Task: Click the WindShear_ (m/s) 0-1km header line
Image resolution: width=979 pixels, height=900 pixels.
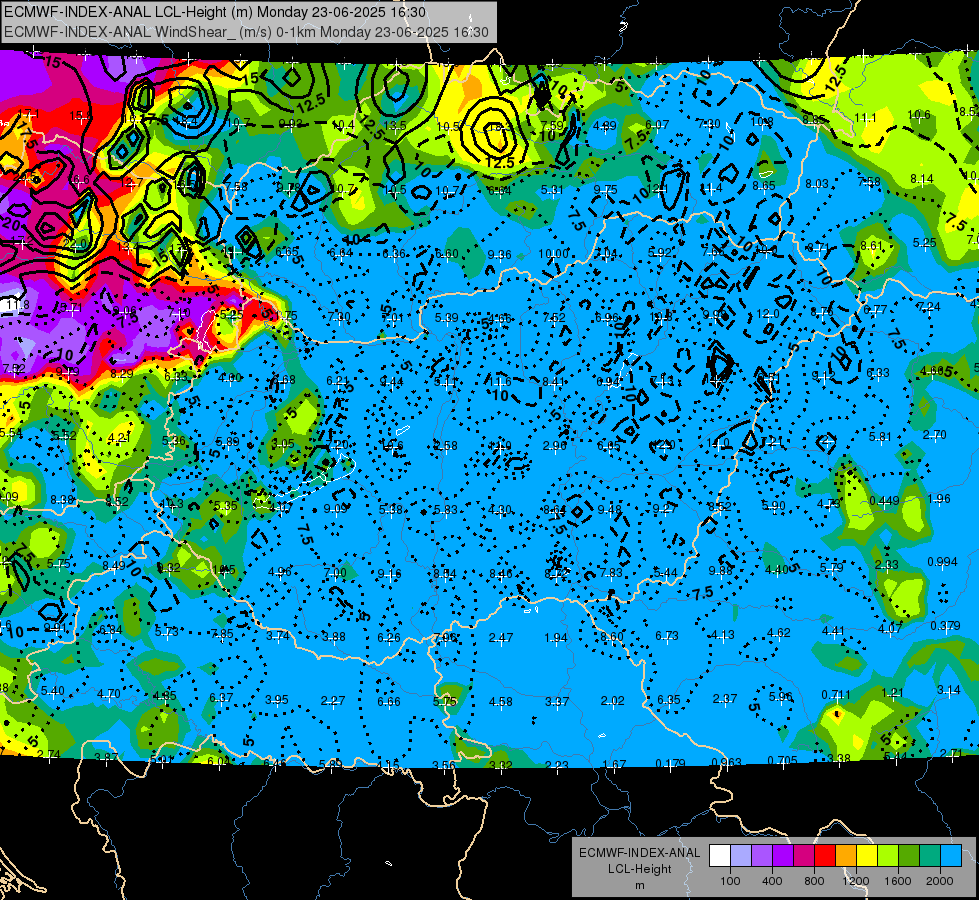Action: (x=246, y=32)
